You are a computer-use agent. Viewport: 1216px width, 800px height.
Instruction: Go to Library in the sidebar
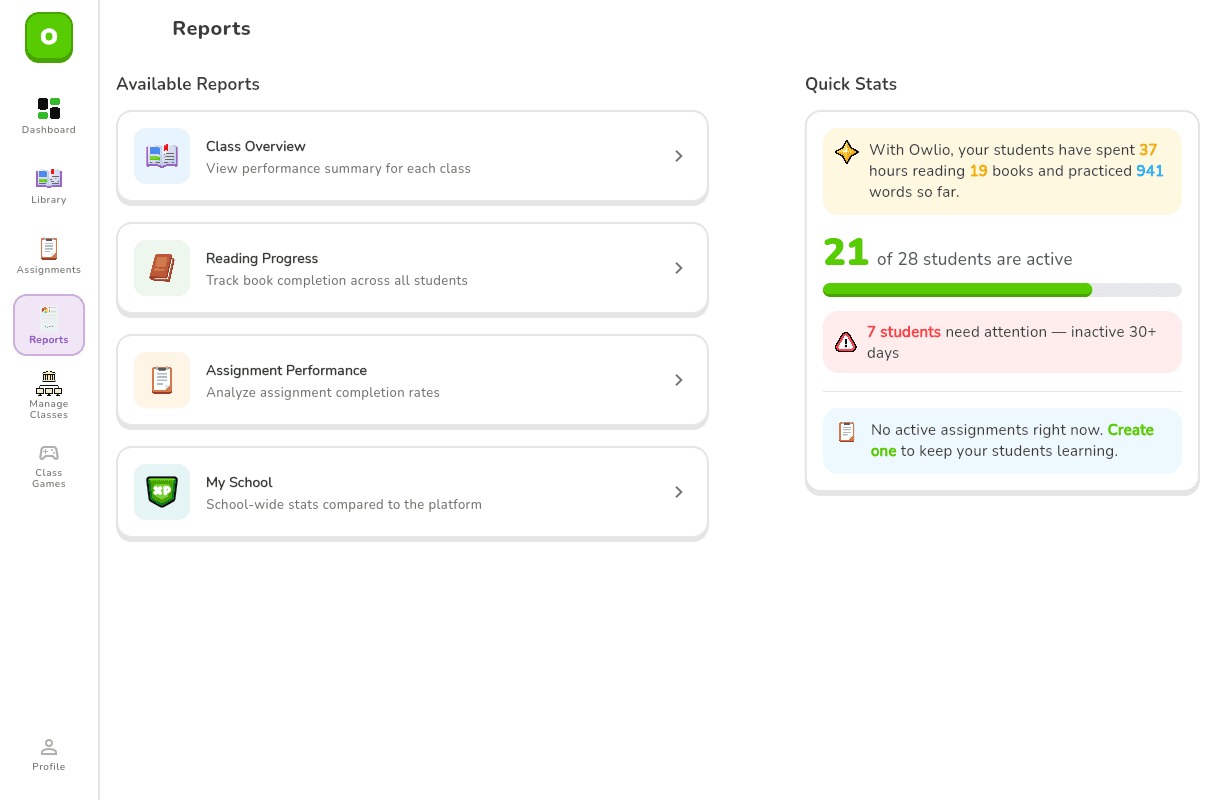(x=49, y=179)
